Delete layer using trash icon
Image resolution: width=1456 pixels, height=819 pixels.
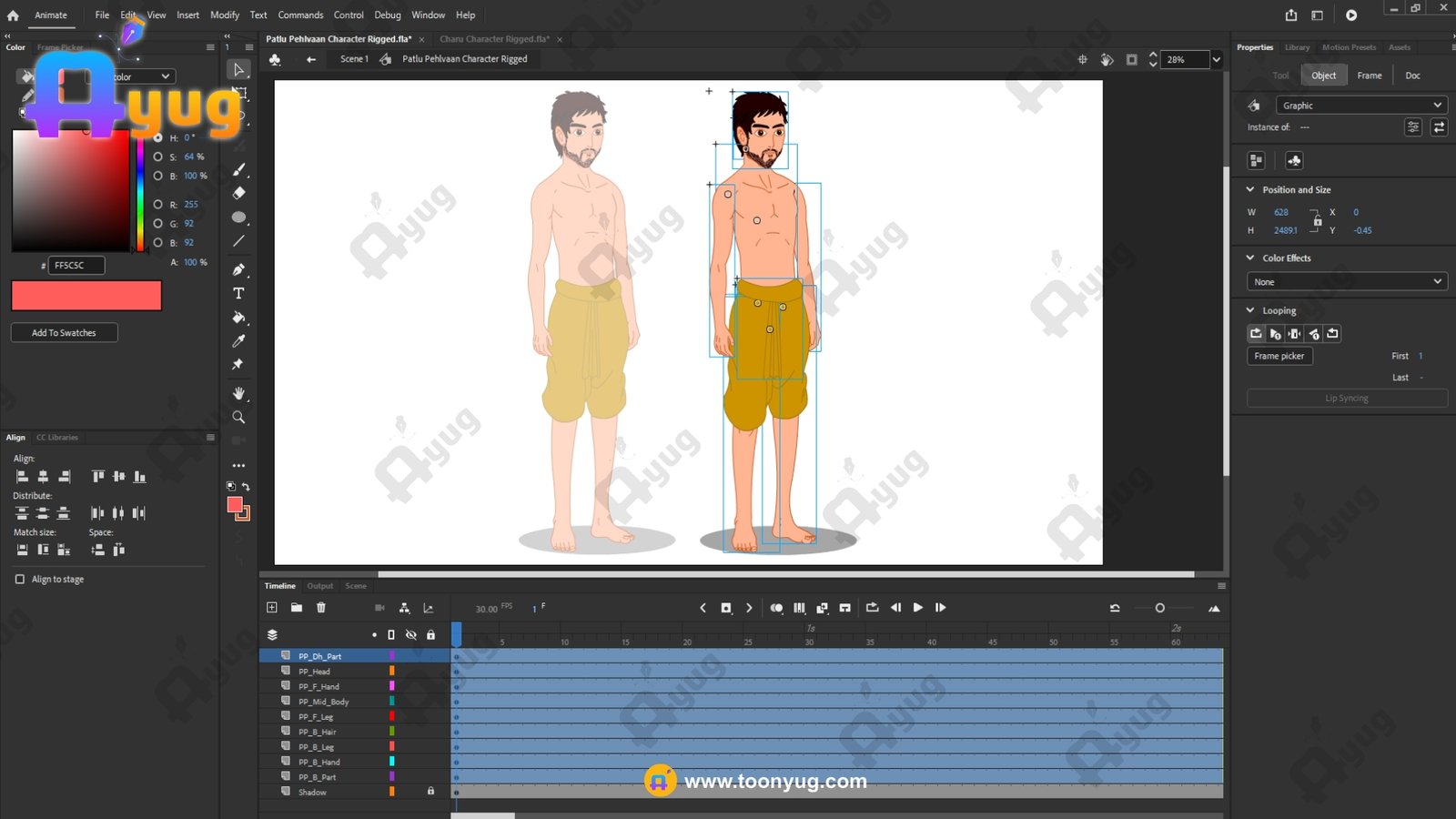[320, 608]
